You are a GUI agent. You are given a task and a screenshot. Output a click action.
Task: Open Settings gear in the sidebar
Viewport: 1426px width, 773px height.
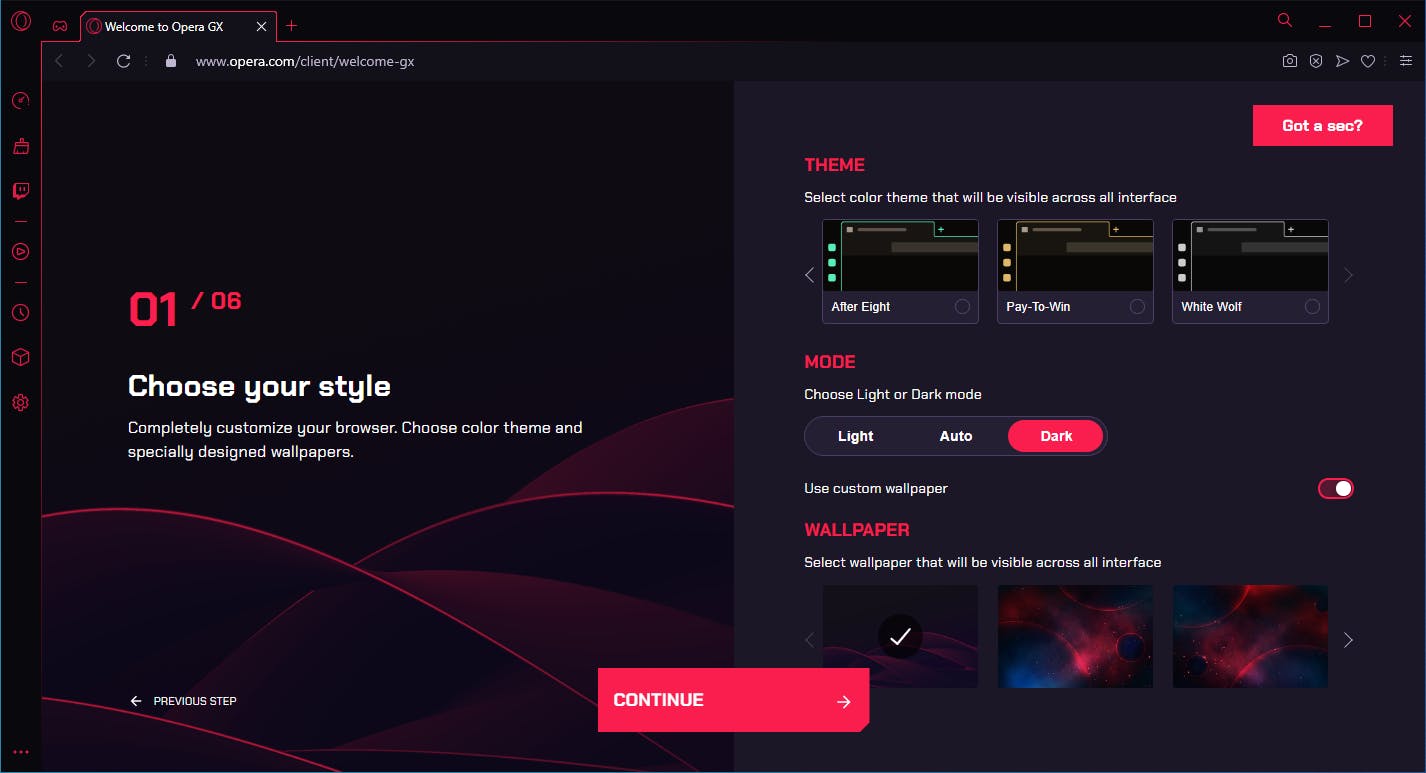[20, 403]
